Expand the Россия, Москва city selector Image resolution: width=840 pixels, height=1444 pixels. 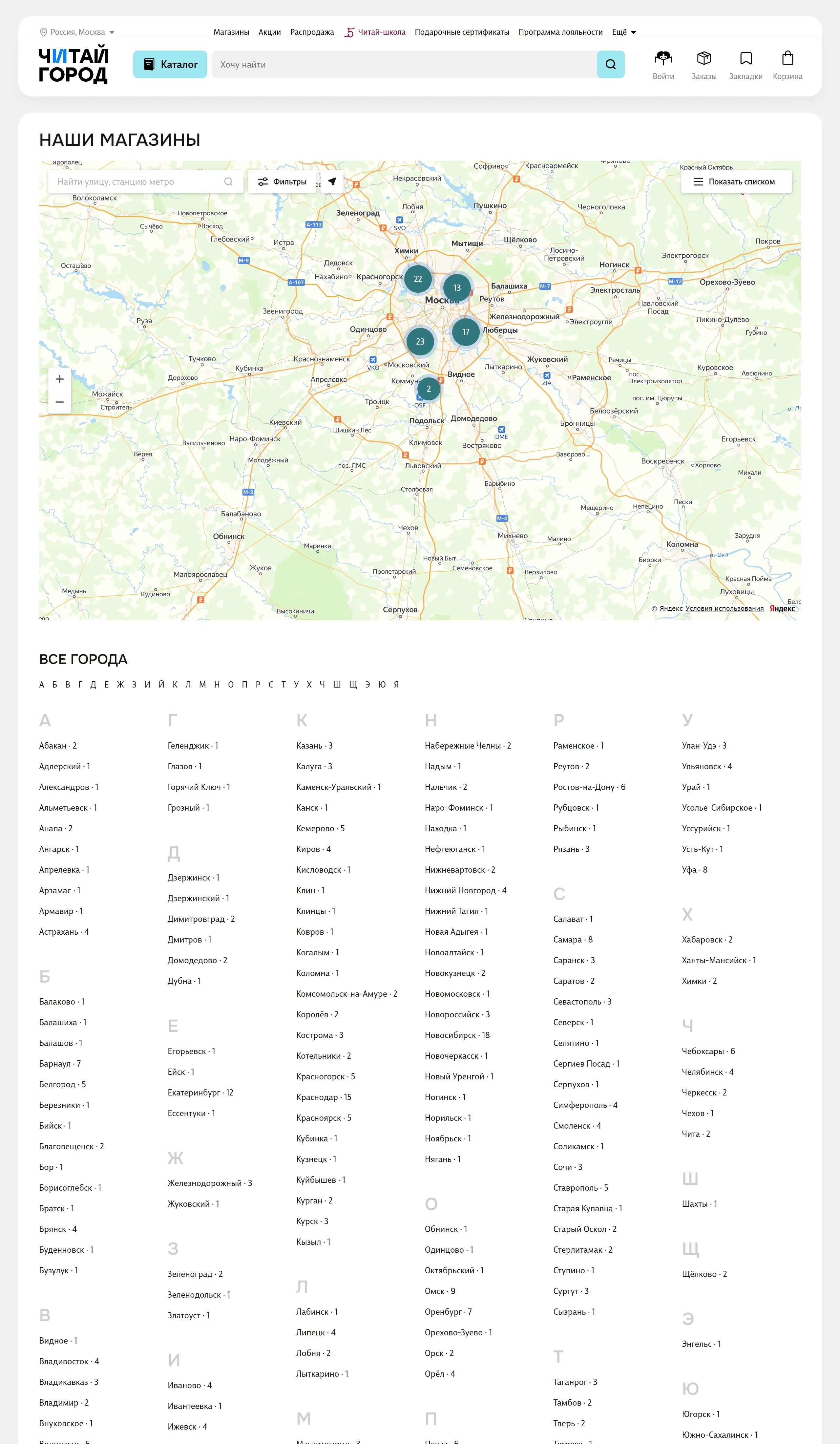[77, 32]
